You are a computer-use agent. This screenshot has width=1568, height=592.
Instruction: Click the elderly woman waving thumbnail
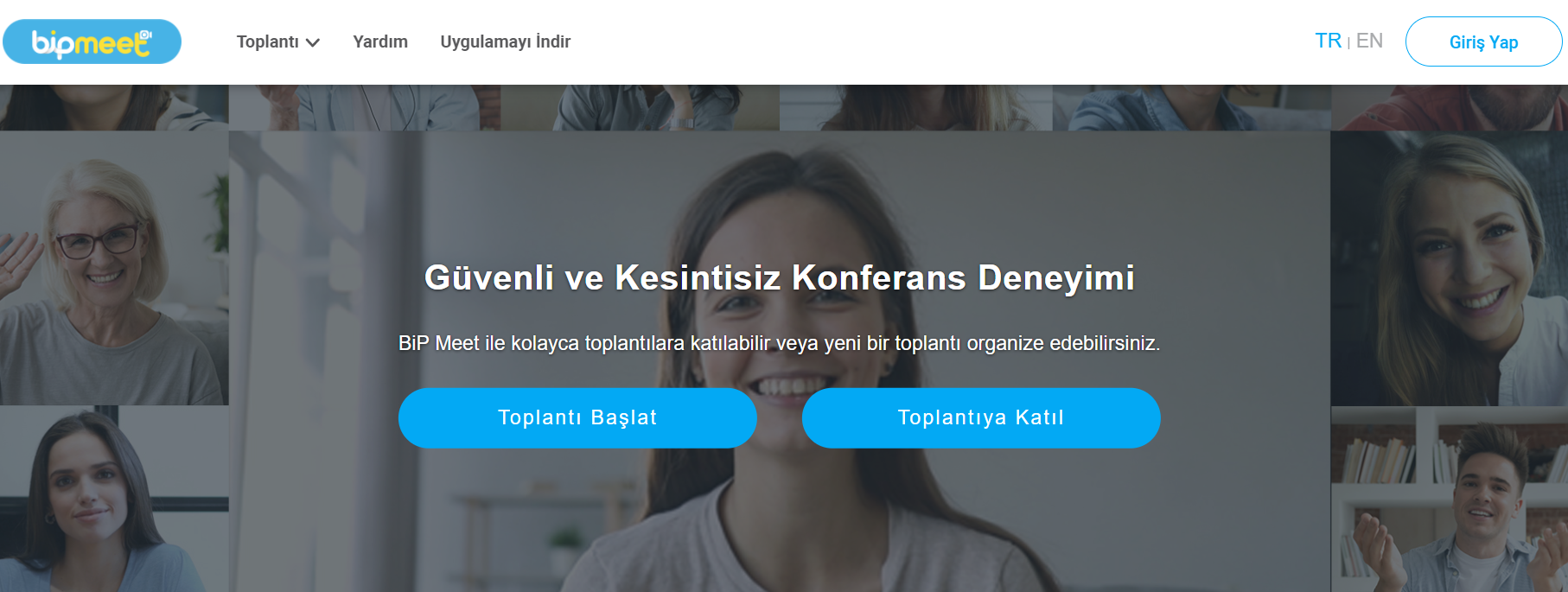(114, 268)
